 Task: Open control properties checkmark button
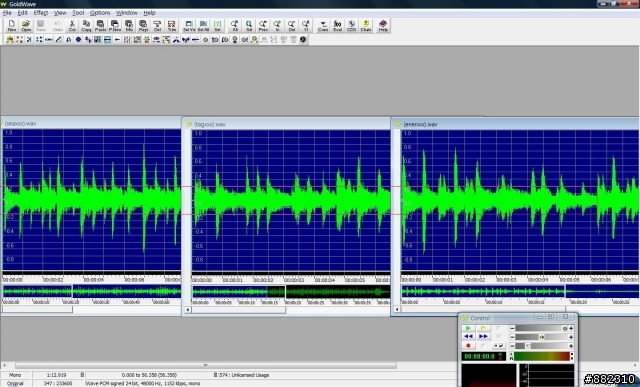pos(498,346)
